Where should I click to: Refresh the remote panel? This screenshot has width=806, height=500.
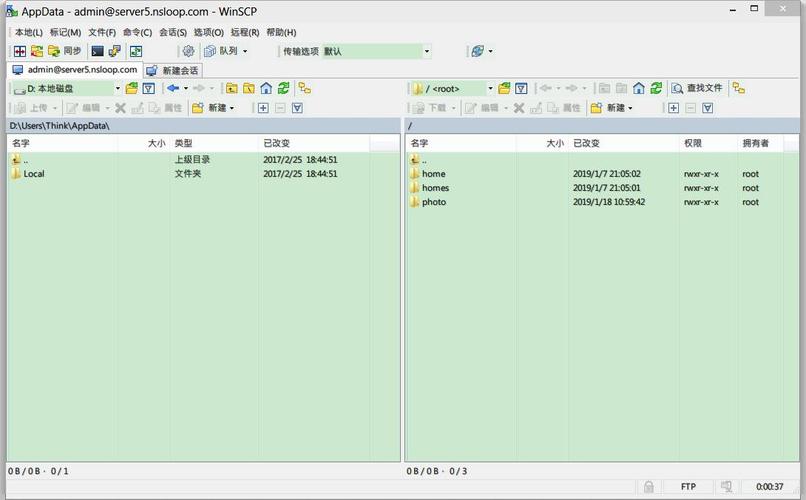(x=656, y=88)
